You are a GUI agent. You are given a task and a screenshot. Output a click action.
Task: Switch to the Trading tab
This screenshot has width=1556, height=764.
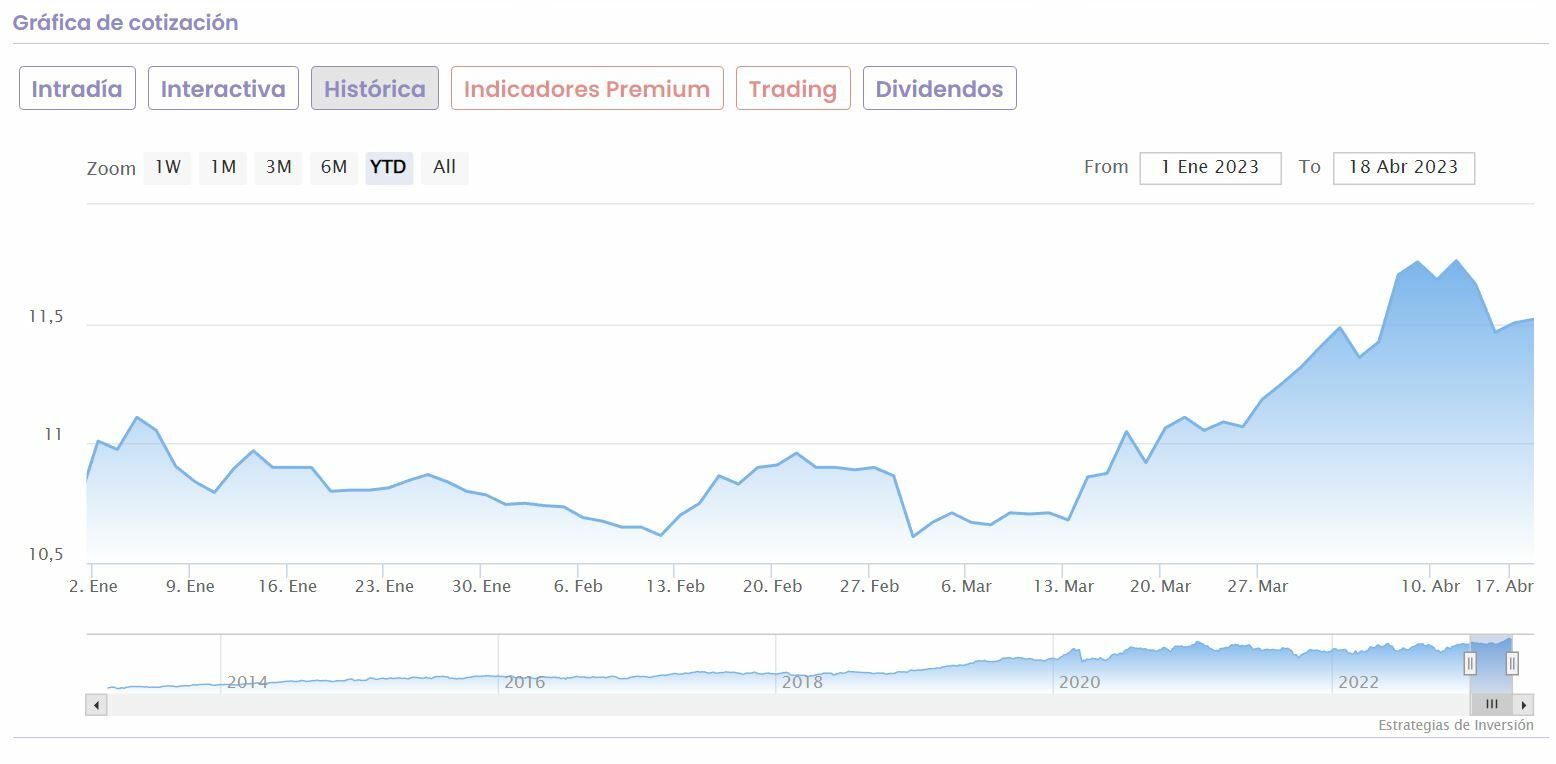(793, 89)
